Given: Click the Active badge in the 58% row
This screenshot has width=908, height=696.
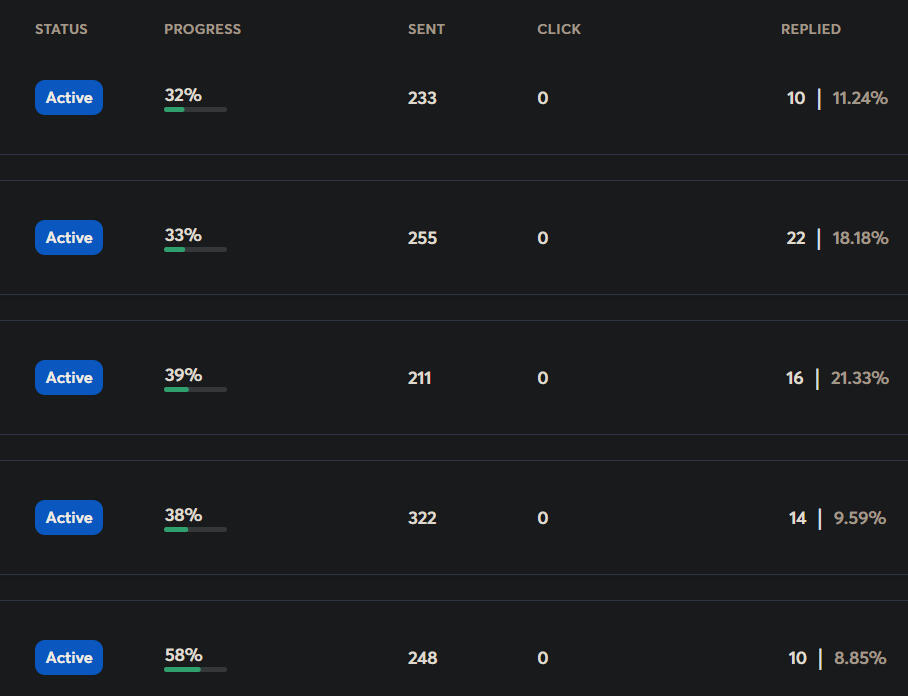Looking at the screenshot, I should pyautogui.click(x=69, y=657).
